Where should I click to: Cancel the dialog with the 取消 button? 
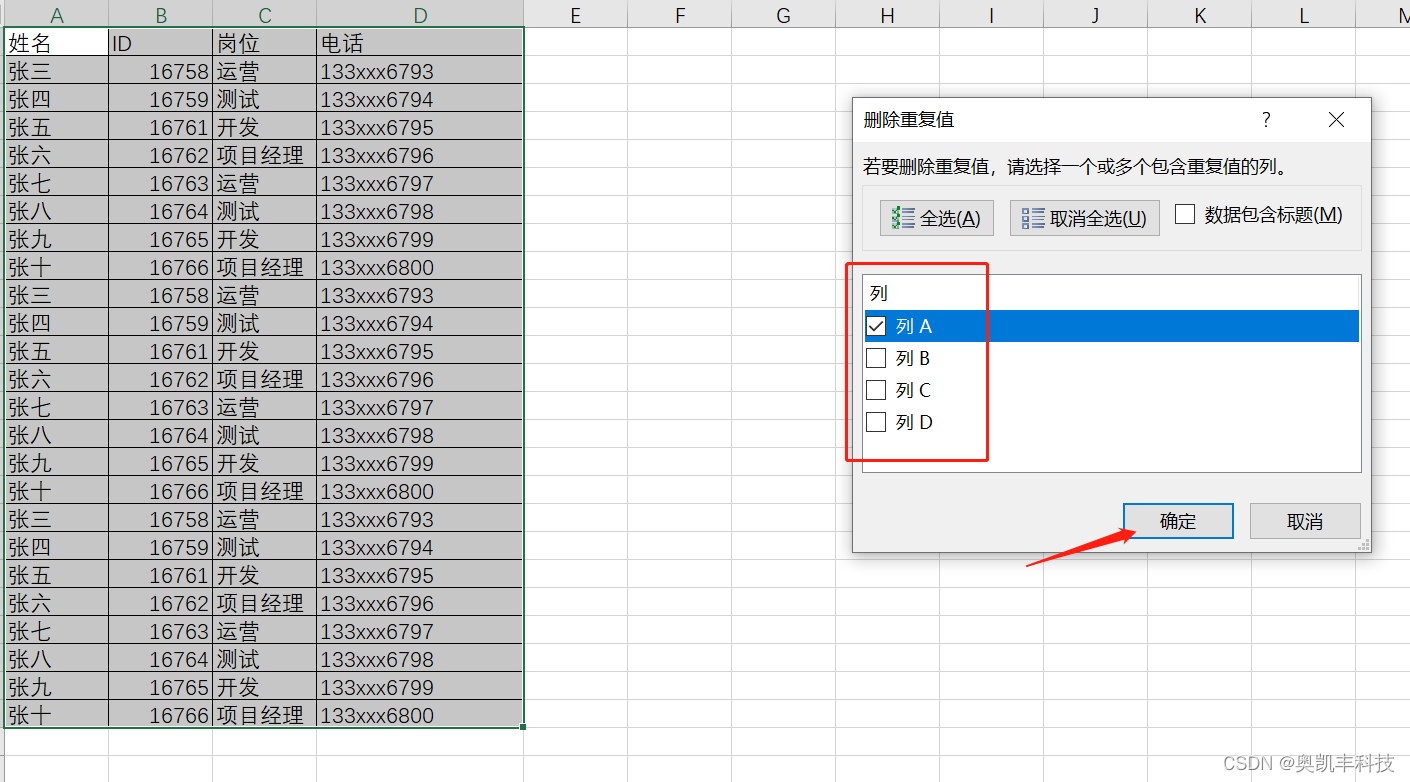pyautogui.click(x=1305, y=520)
